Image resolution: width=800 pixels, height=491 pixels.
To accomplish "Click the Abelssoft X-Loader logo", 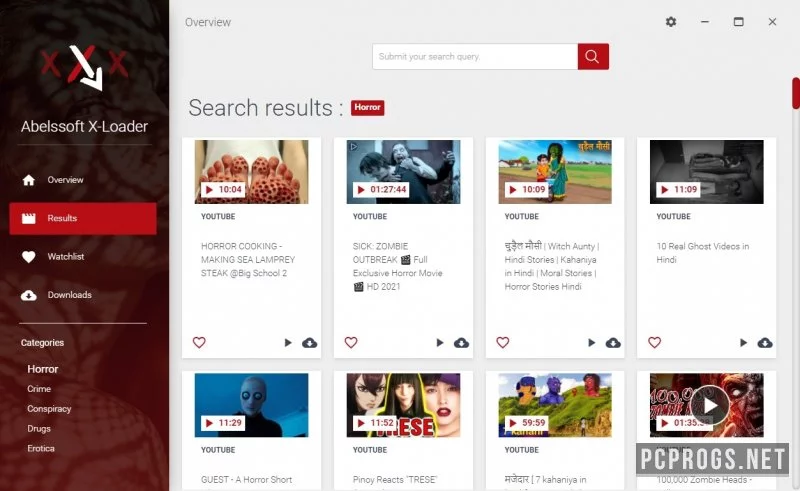I will [x=85, y=67].
